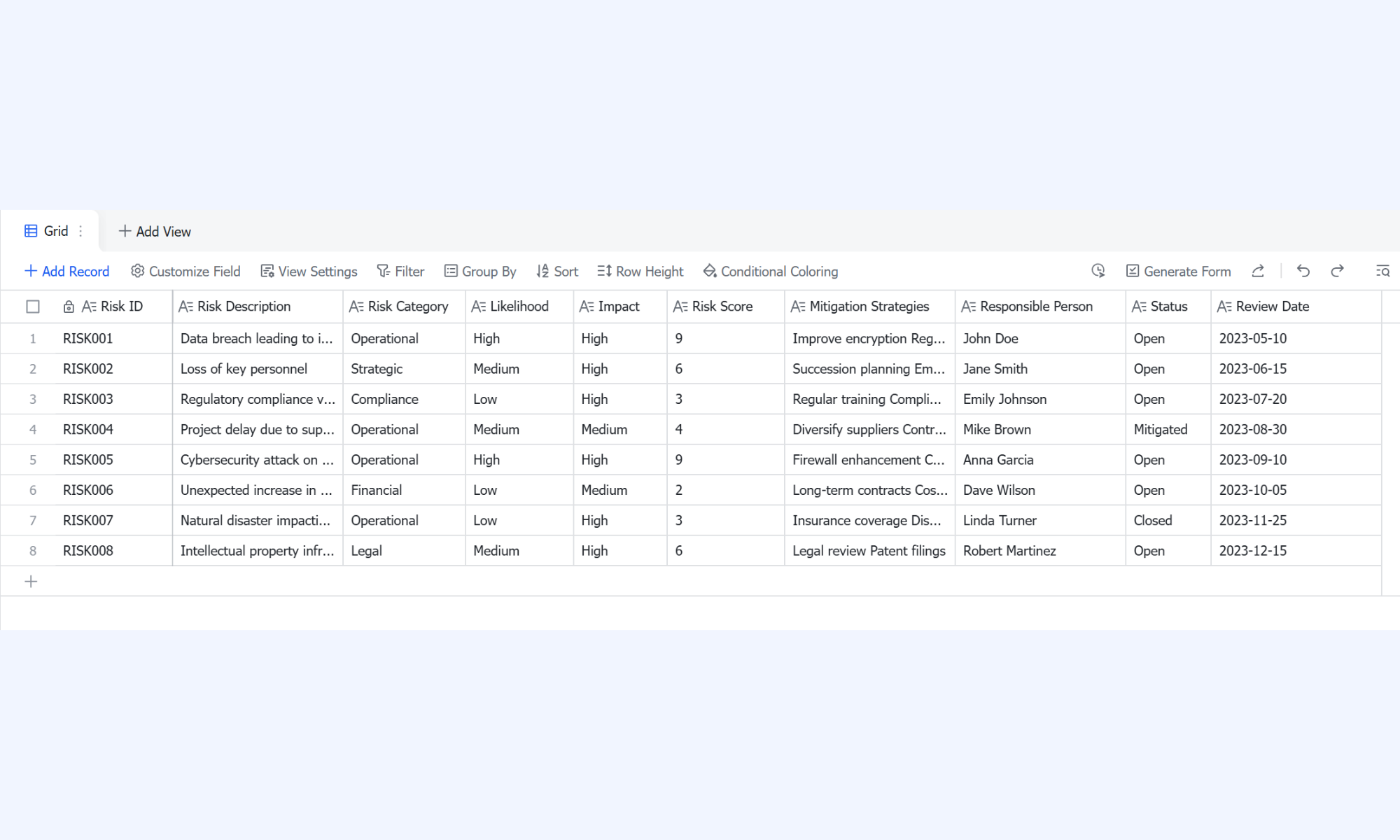Image resolution: width=1400 pixels, height=840 pixels.
Task: Click Add View tab
Action: [x=155, y=231]
